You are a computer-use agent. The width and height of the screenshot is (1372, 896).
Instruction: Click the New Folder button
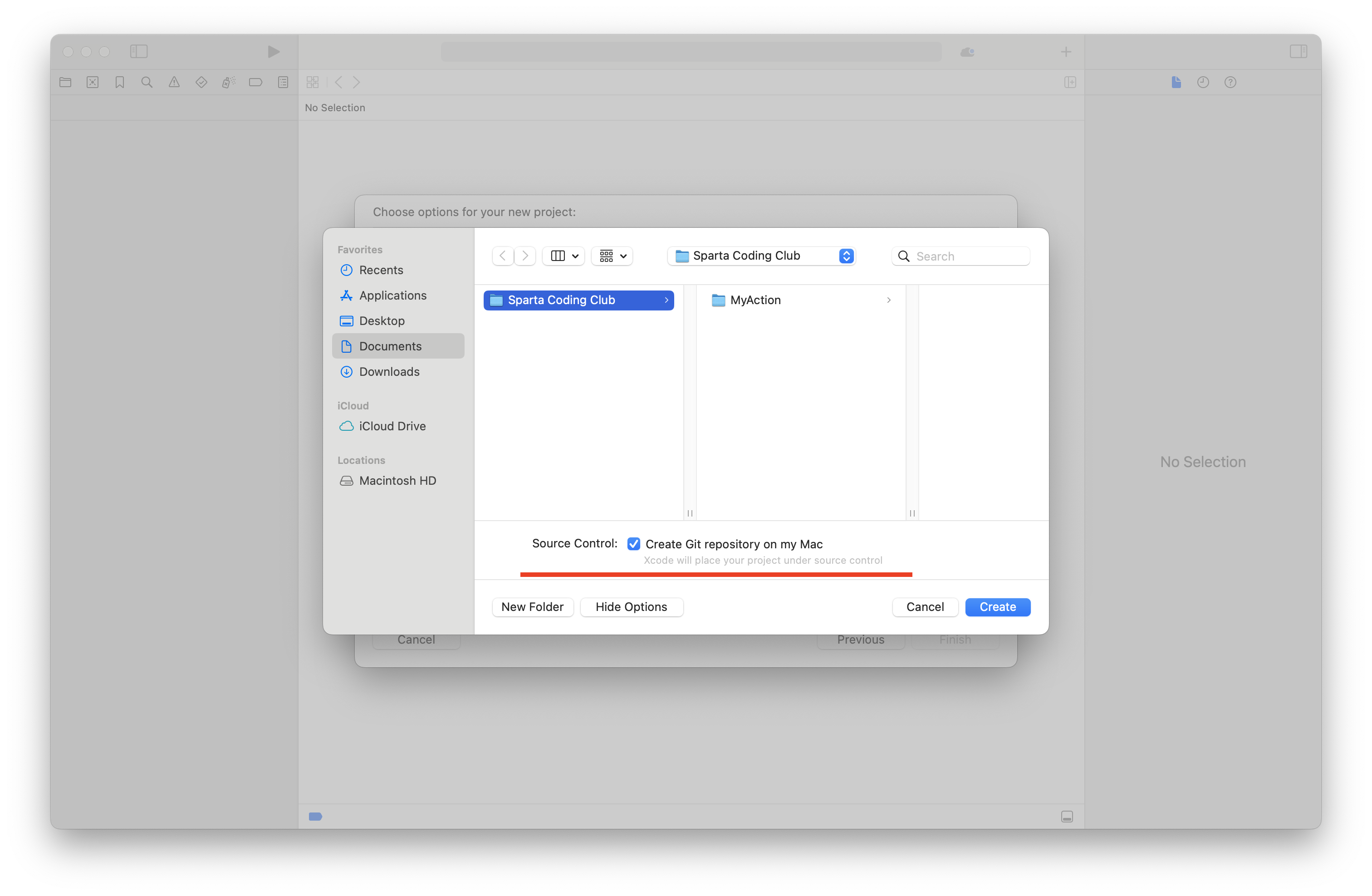tap(532, 606)
